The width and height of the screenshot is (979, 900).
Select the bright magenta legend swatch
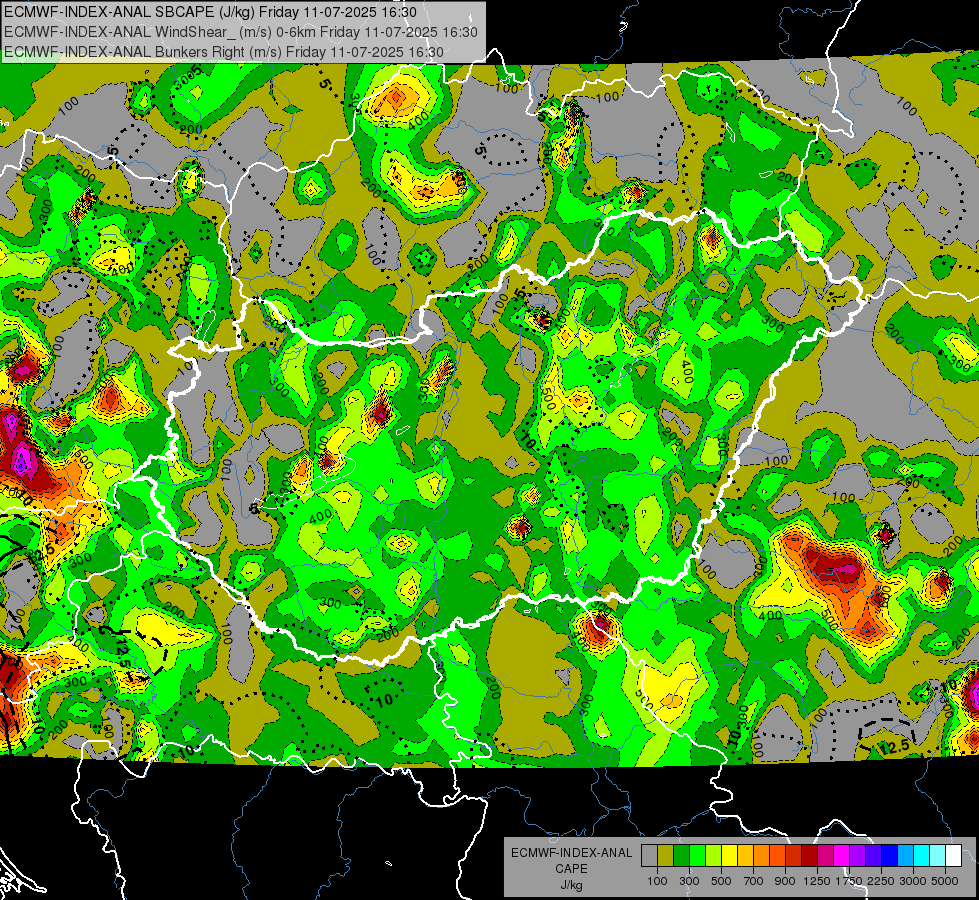click(x=842, y=855)
